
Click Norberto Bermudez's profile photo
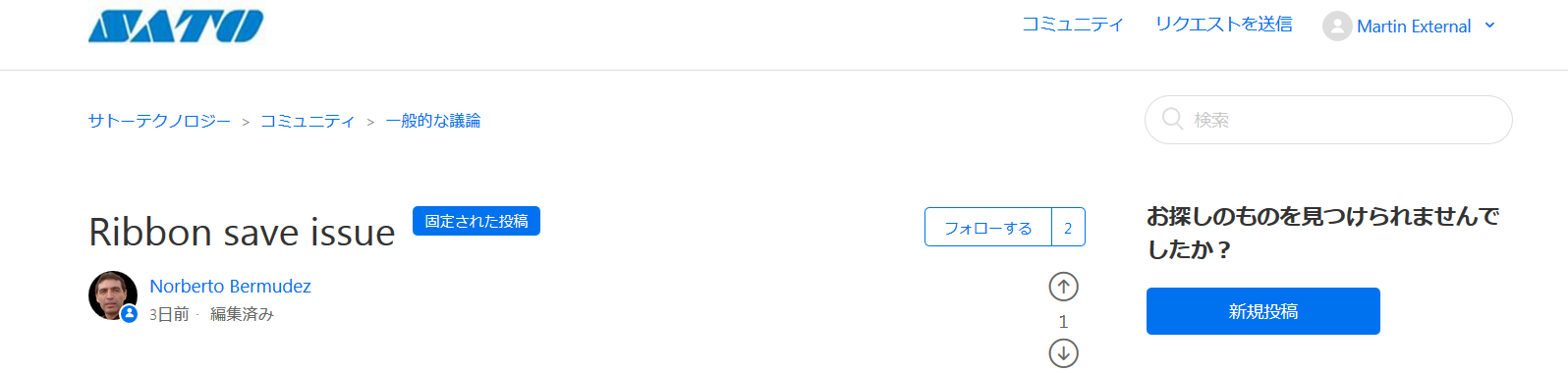[113, 295]
